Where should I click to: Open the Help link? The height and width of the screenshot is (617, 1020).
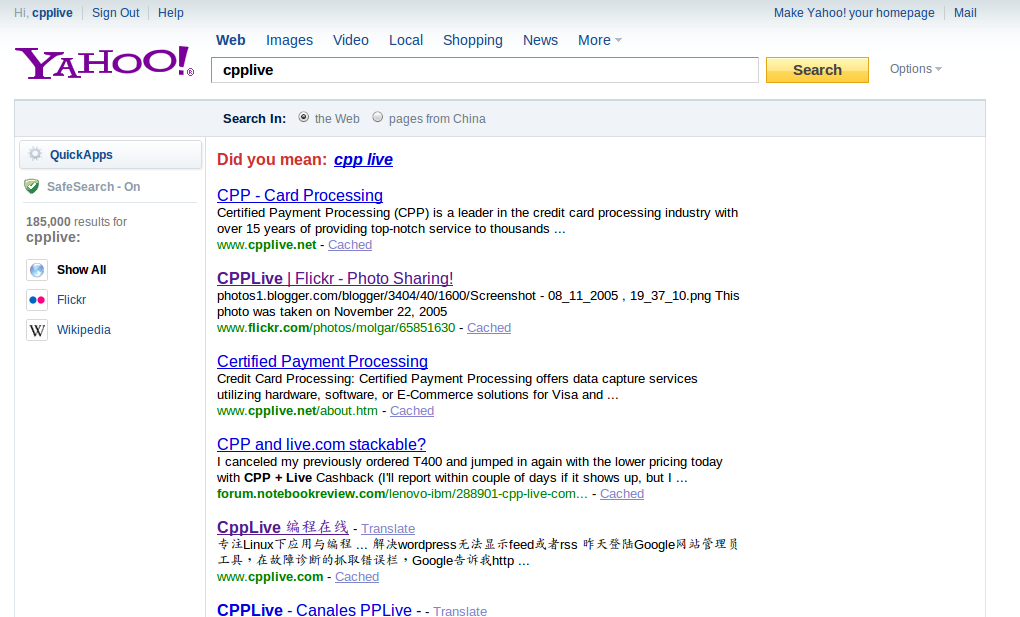click(x=171, y=13)
